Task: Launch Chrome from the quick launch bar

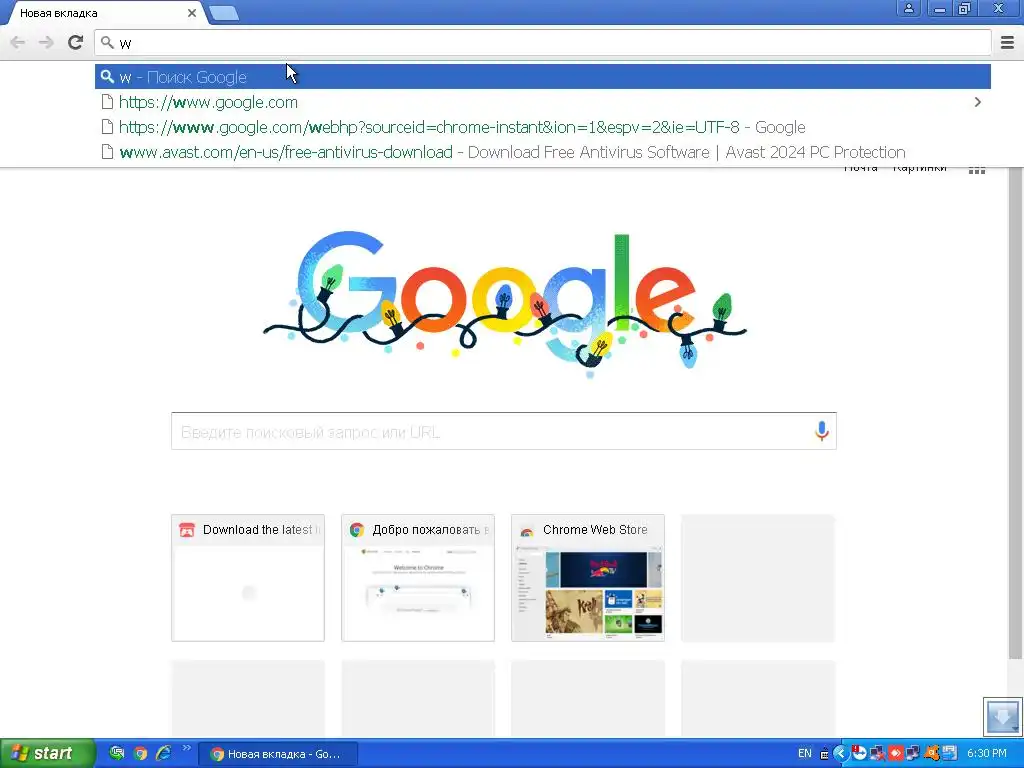Action: [140, 753]
